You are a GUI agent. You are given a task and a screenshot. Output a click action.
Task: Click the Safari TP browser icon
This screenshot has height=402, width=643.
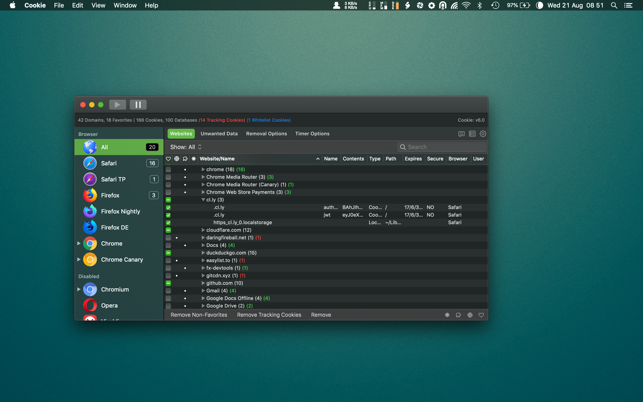(90, 179)
